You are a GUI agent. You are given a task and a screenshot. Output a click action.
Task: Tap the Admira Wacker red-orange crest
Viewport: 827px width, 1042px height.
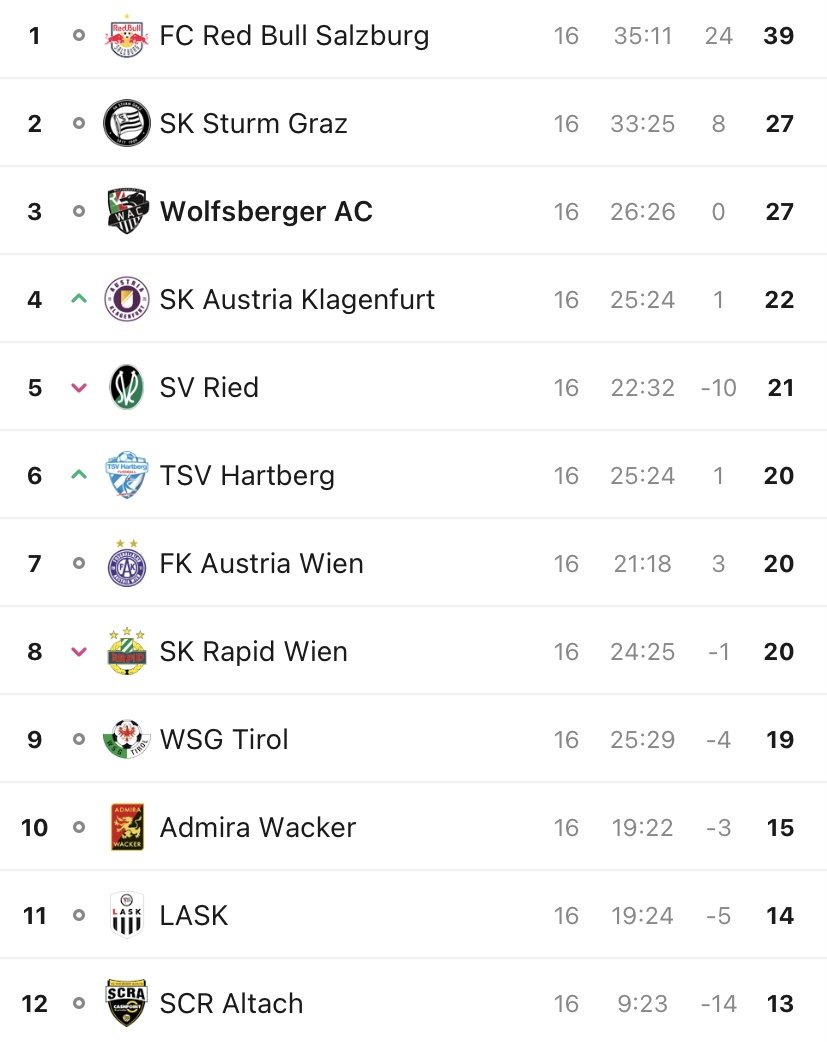coord(126,827)
